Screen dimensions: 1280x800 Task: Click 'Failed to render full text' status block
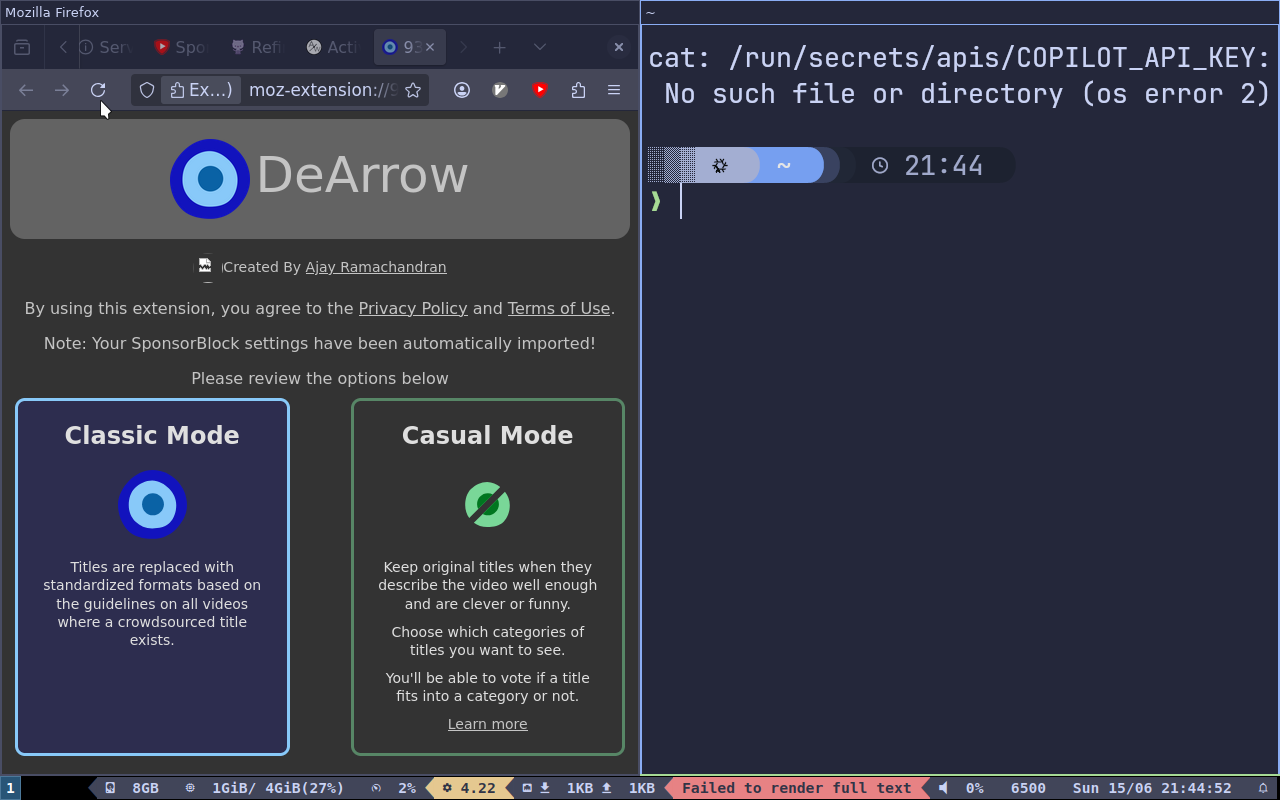click(x=797, y=788)
